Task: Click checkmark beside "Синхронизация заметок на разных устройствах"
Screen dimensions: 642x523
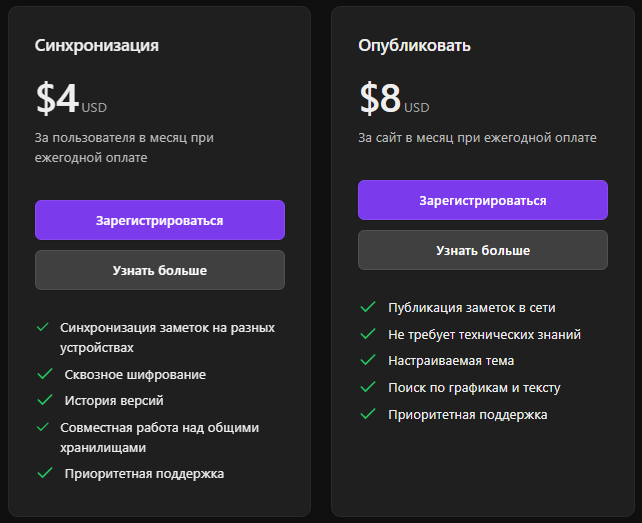Action: pyautogui.click(x=43, y=327)
